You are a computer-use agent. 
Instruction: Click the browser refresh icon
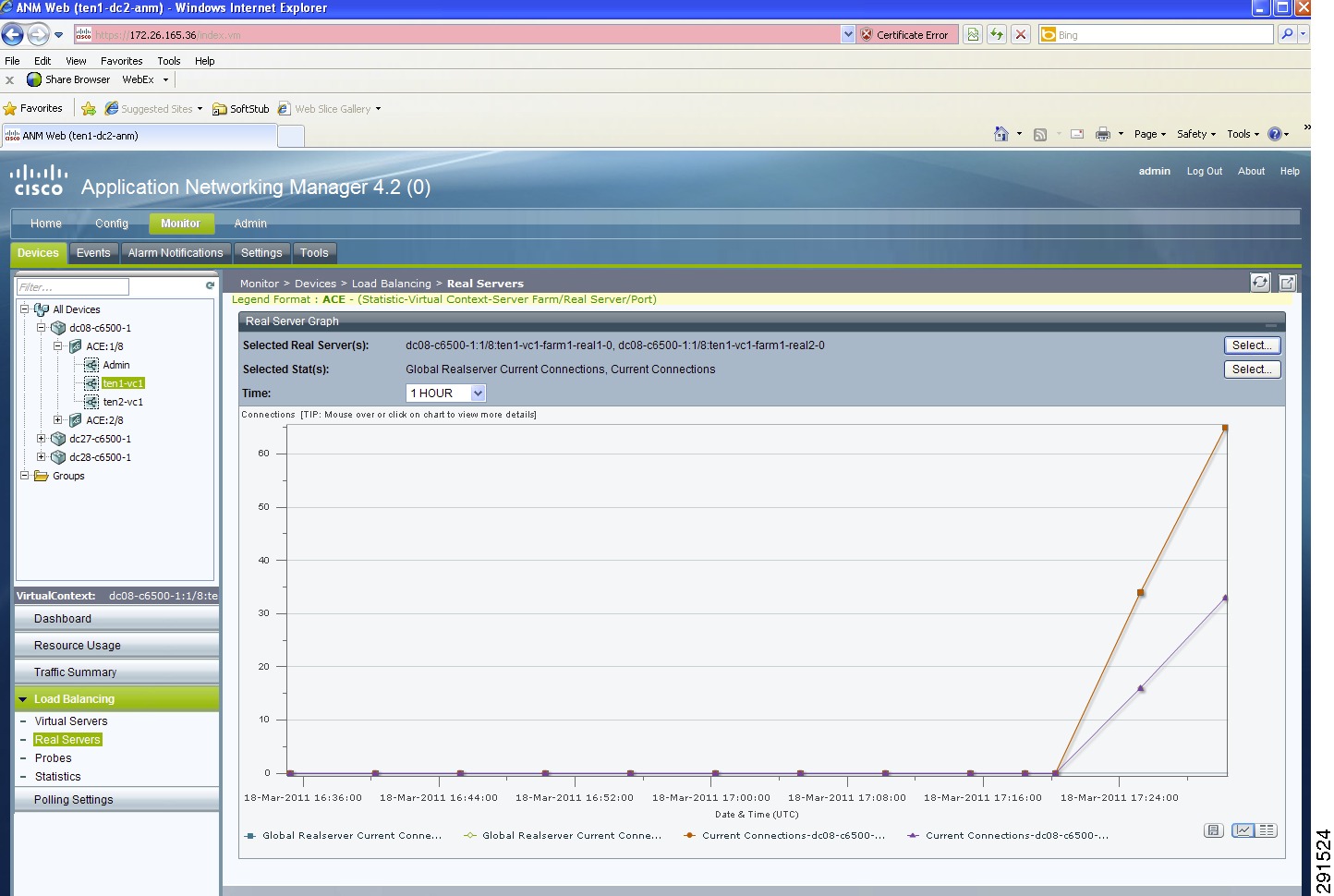[x=997, y=34]
